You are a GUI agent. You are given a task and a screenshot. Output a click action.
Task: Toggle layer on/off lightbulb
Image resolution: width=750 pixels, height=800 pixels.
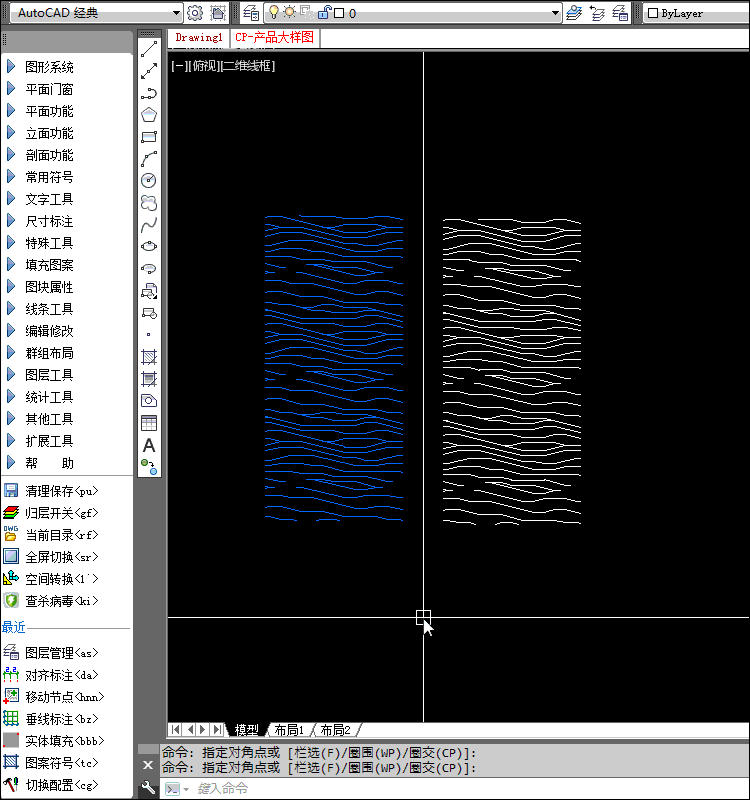pos(274,12)
